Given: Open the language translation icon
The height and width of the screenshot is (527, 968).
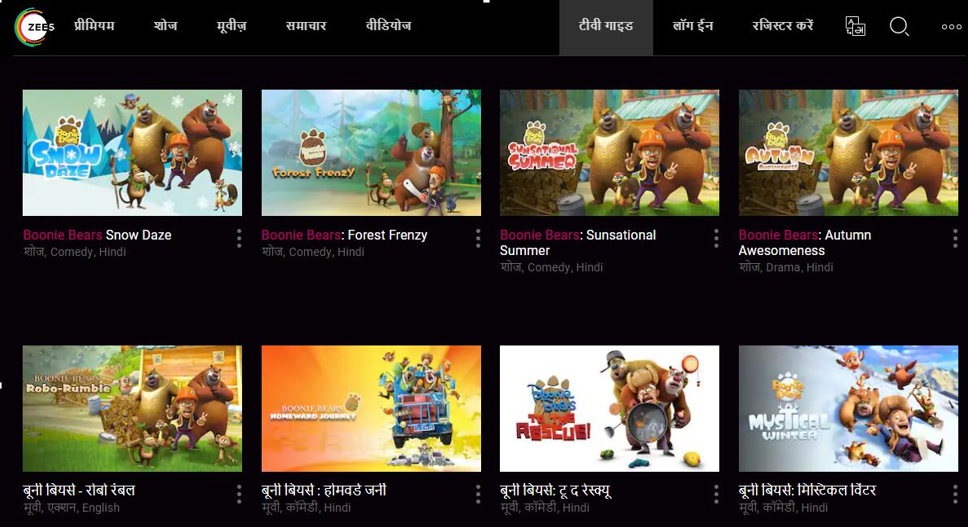Looking at the screenshot, I should pos(855,26).
